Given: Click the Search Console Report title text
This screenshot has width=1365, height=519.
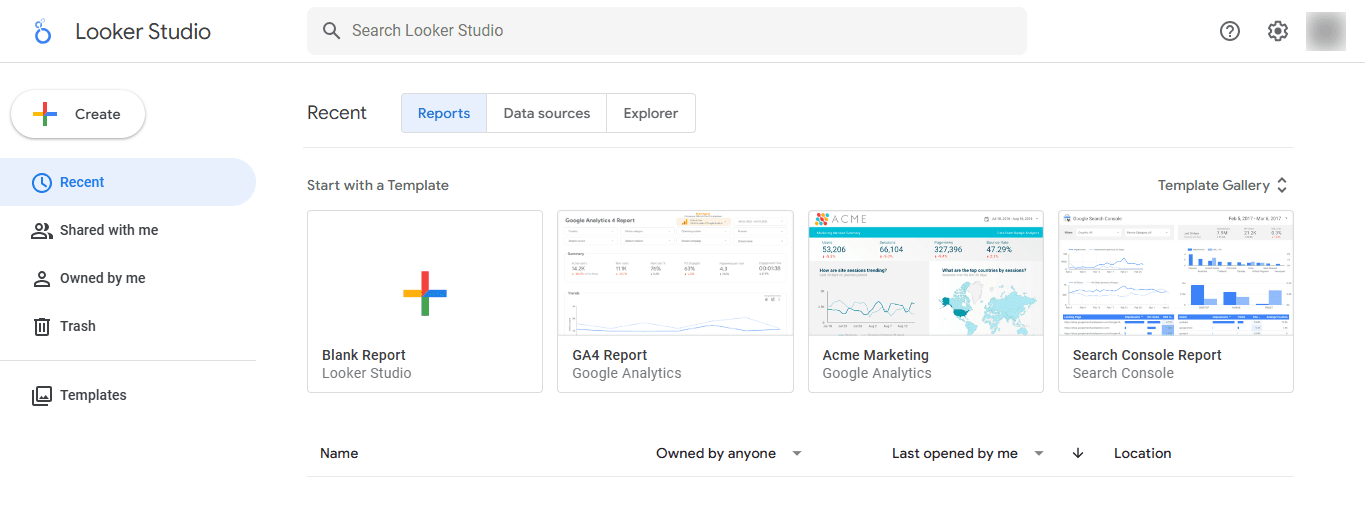Looking at the screenshot, I should tap(1147, 355).
